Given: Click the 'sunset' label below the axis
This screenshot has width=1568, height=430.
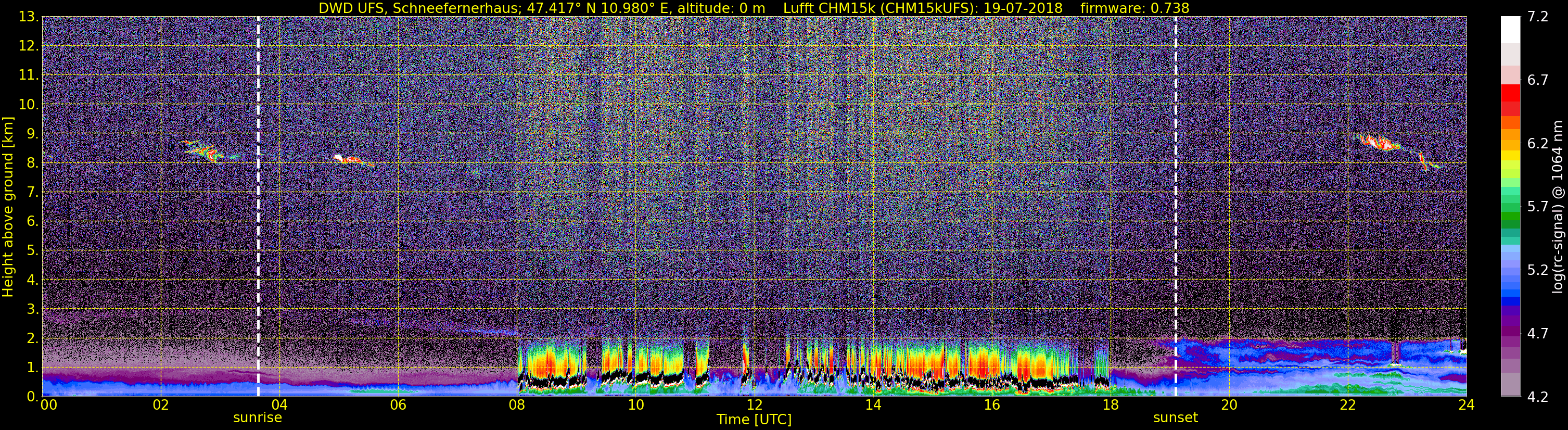Looking at the screenshot, I should 1176,418.
